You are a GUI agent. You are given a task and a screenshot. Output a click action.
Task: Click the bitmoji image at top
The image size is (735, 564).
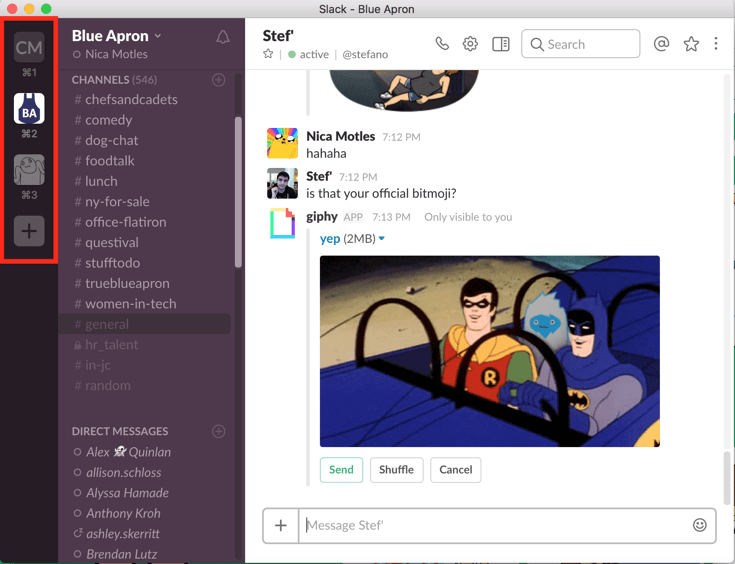click(404, 90)
